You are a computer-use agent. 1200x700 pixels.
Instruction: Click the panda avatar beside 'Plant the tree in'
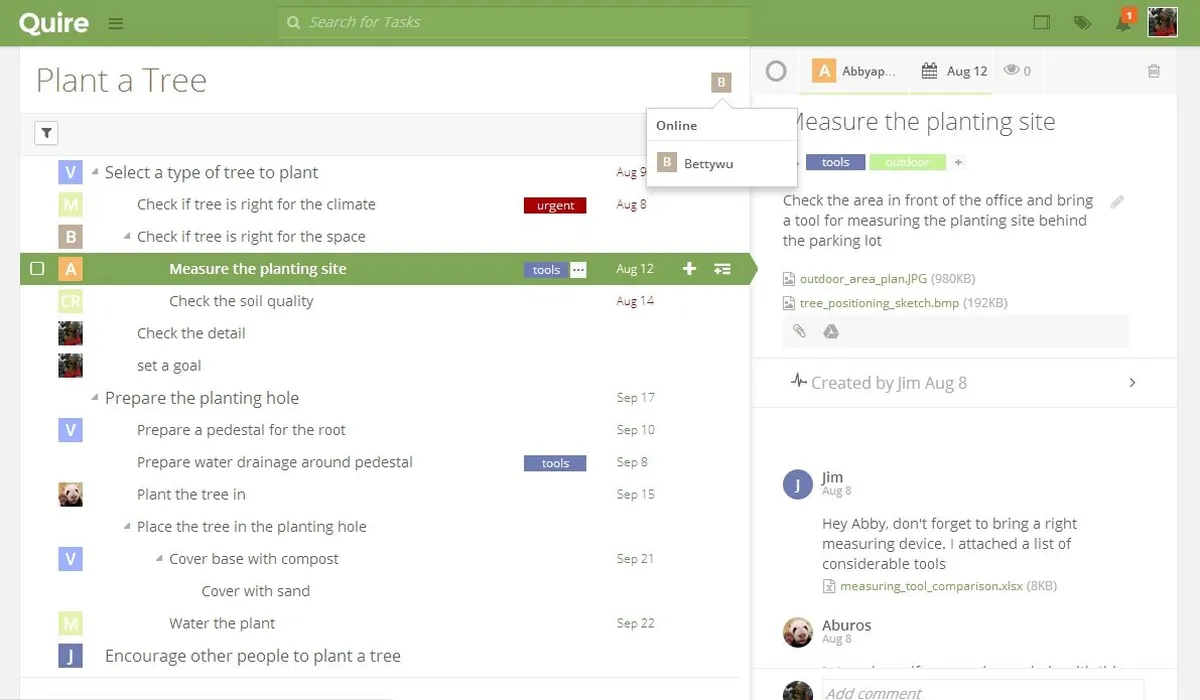tap(70, 494)
